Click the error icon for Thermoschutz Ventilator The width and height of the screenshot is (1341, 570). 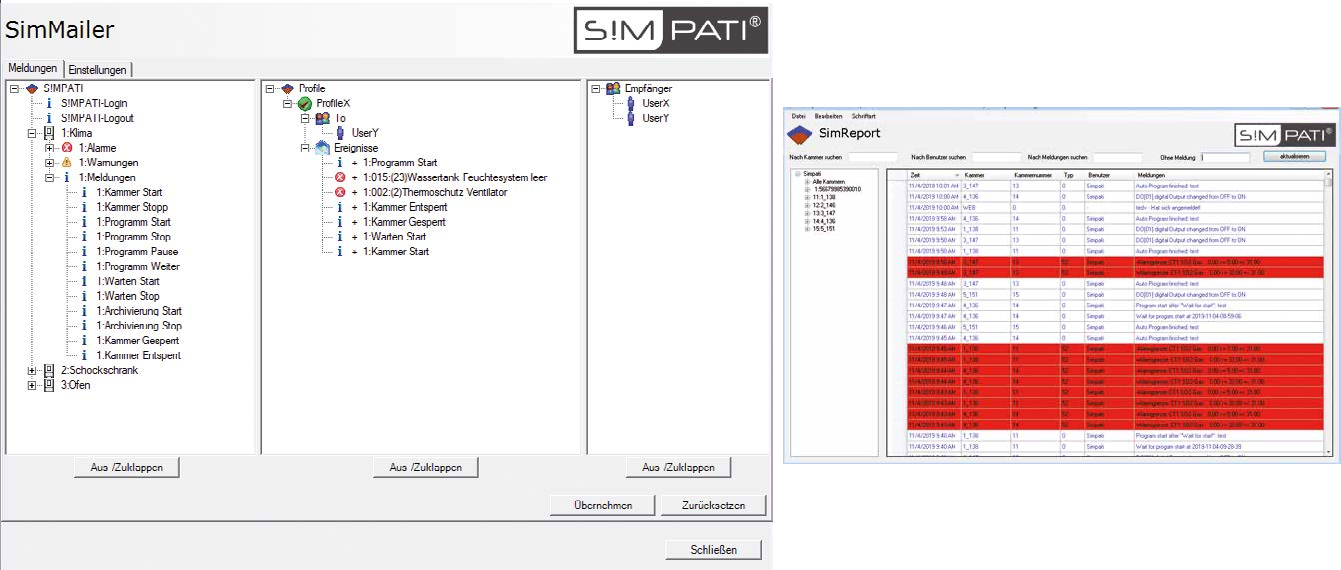coord(340,192)
